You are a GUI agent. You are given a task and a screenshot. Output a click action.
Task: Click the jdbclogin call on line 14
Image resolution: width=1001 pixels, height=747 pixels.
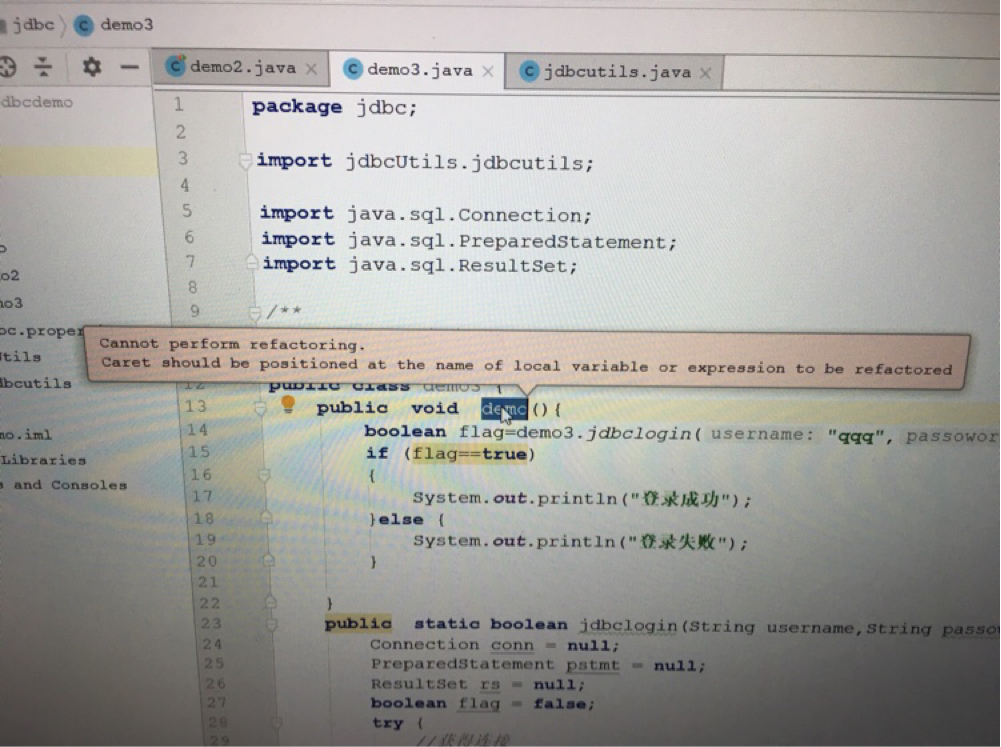(x=639, y=434)
